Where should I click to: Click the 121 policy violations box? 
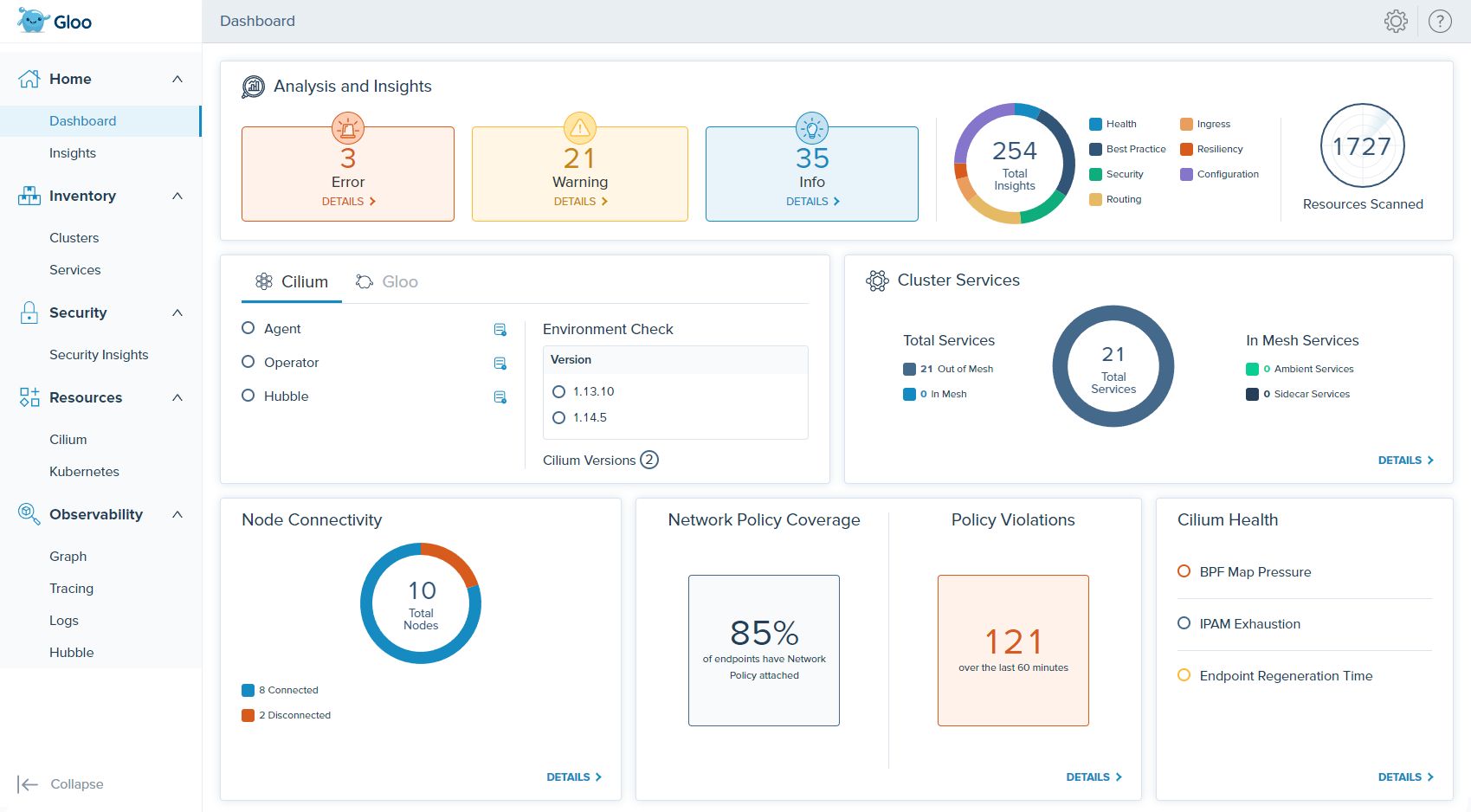pos(1013,650)
